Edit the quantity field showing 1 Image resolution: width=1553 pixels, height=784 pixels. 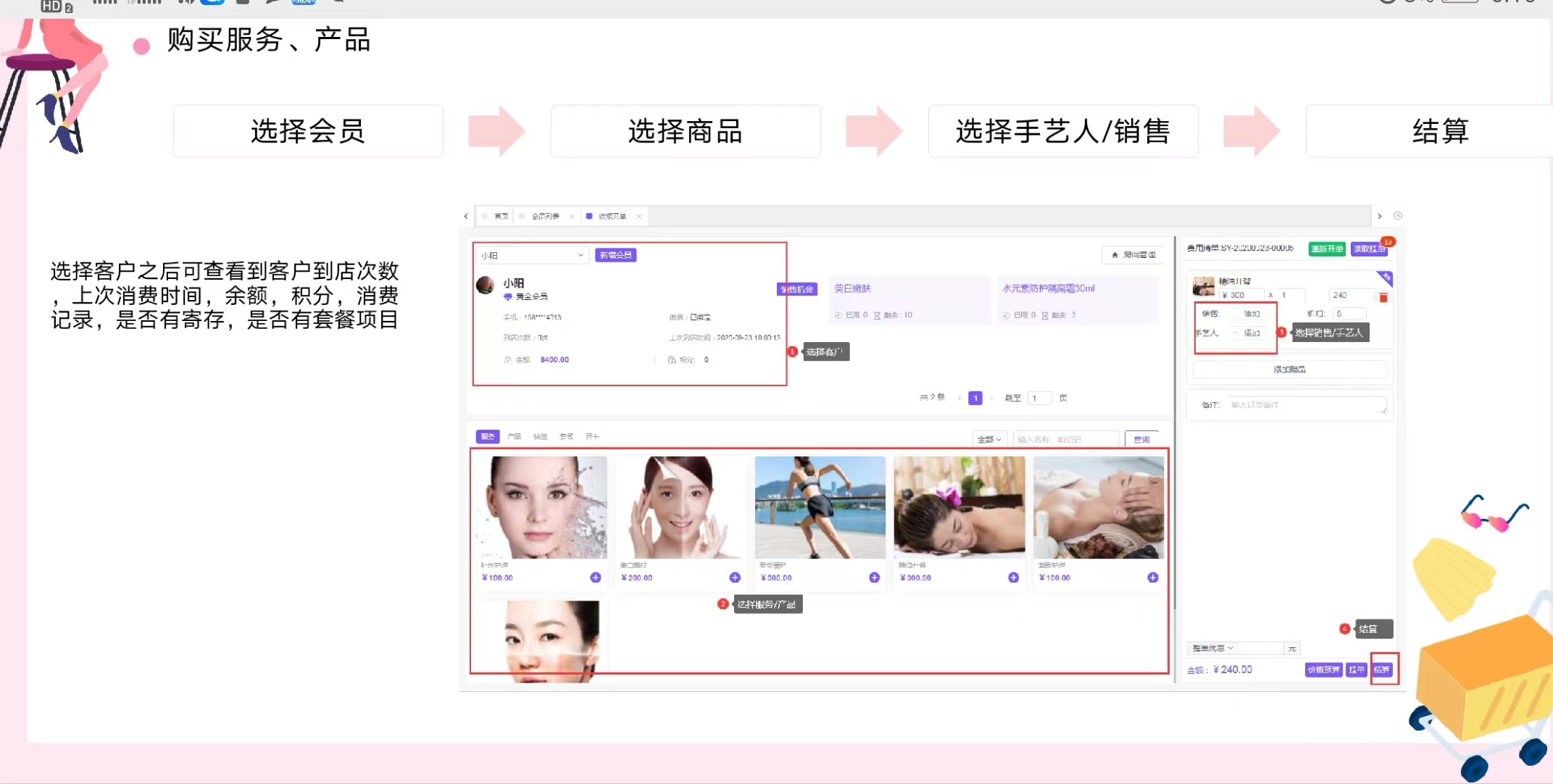(x=1292, y=295)
